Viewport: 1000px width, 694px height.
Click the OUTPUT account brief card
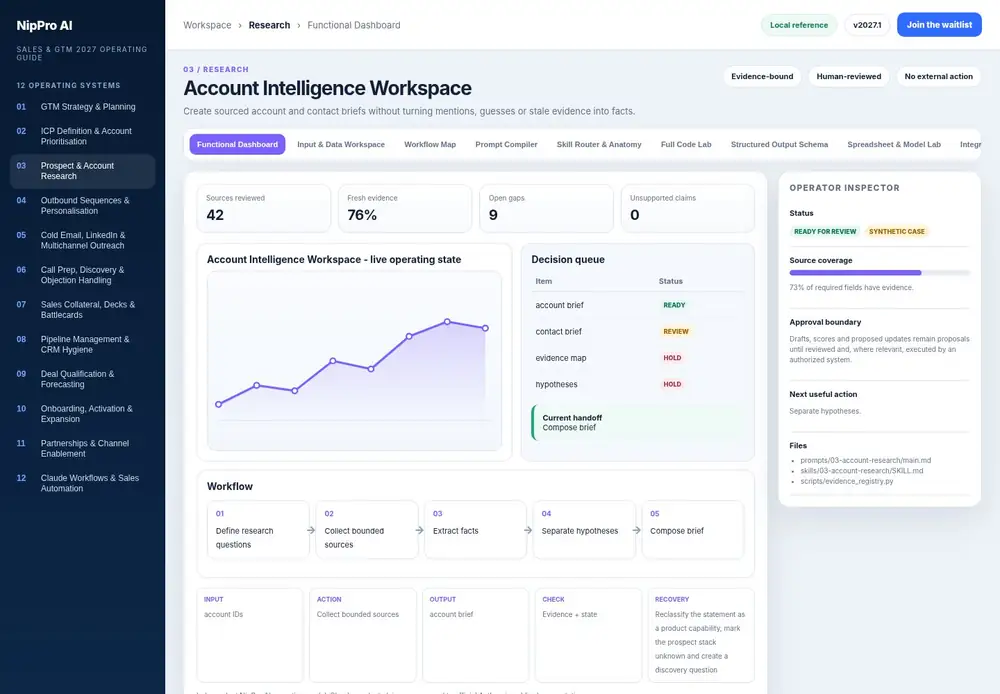(475, 635)
